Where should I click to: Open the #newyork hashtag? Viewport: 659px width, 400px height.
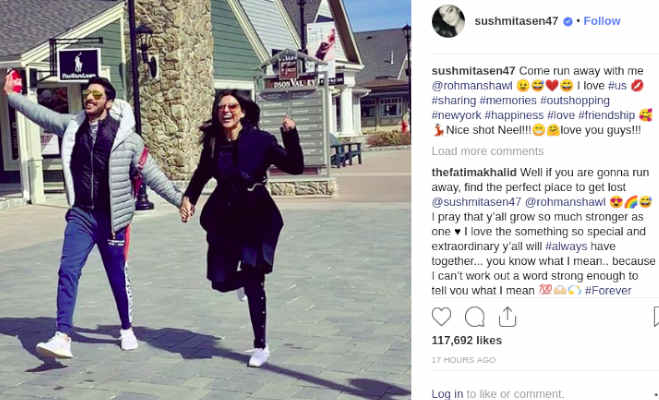click(x=456, y=115)
